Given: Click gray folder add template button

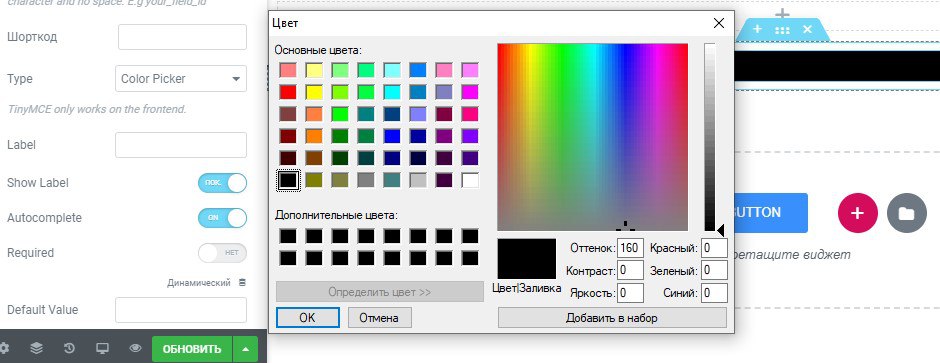Looking at the screenshot, I should pos(906,213).
